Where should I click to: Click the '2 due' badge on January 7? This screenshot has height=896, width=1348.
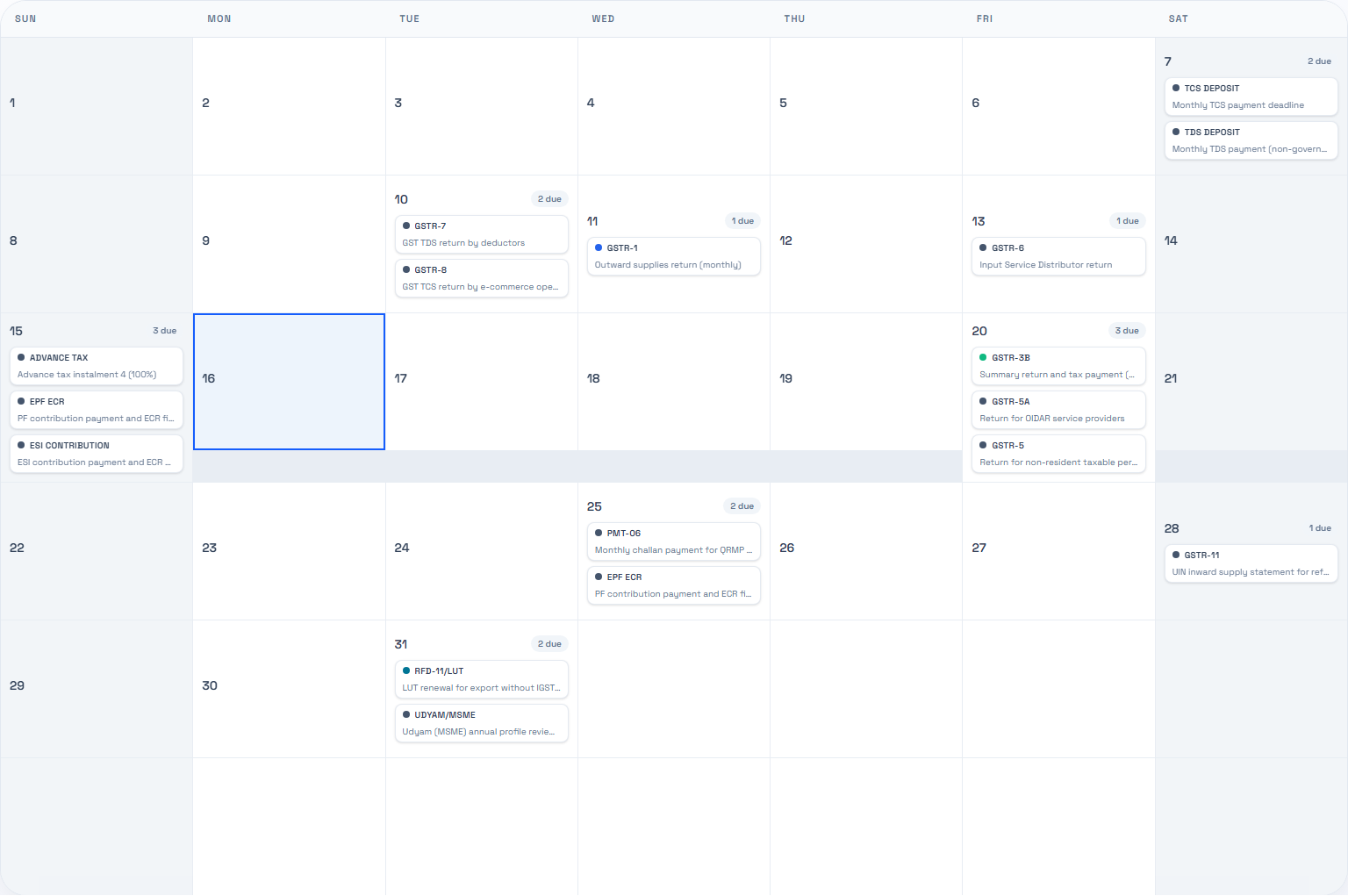pyautogui.click(x=1319, y=61)
